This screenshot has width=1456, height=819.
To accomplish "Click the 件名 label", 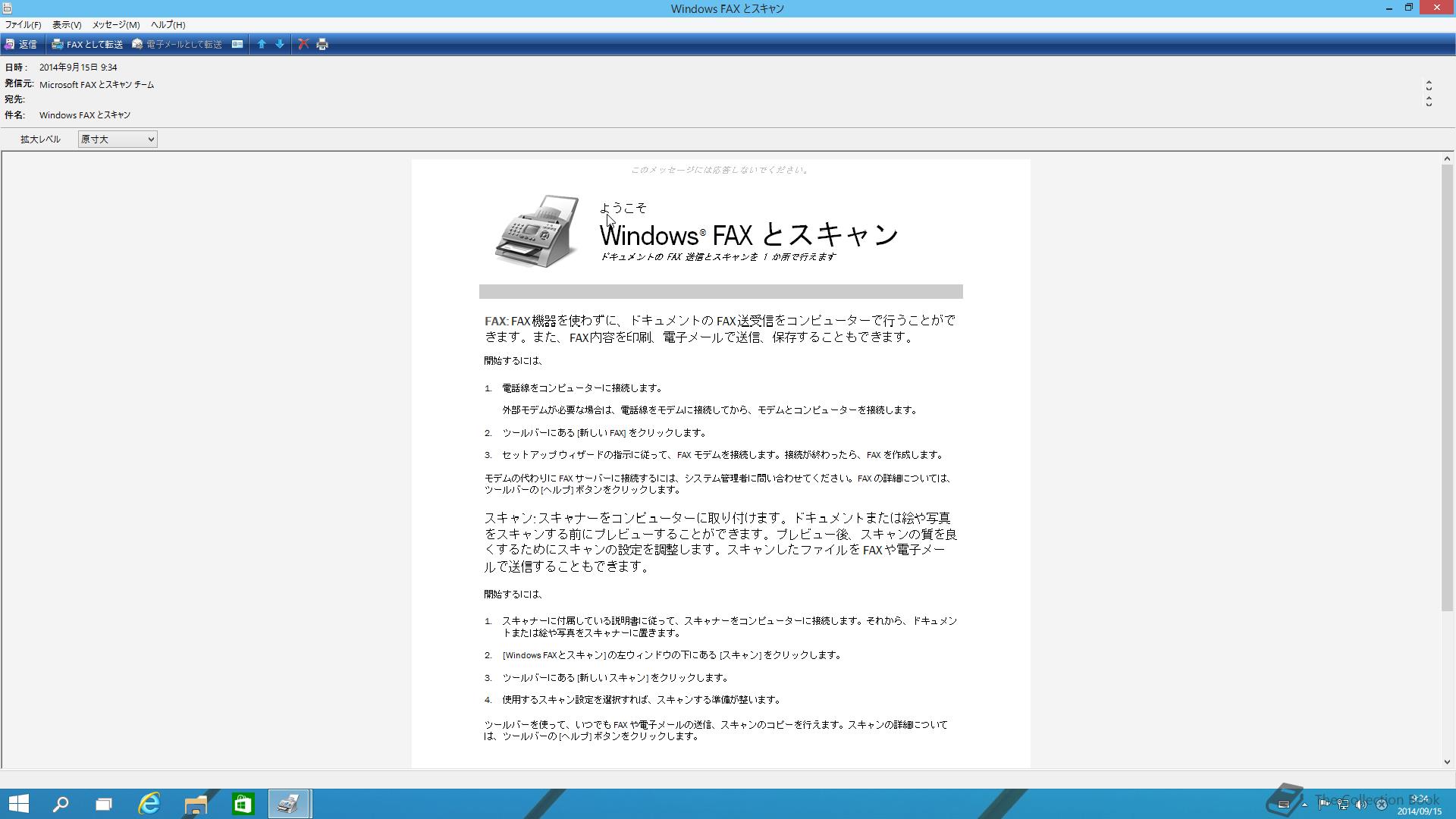I will coord(14,115).
